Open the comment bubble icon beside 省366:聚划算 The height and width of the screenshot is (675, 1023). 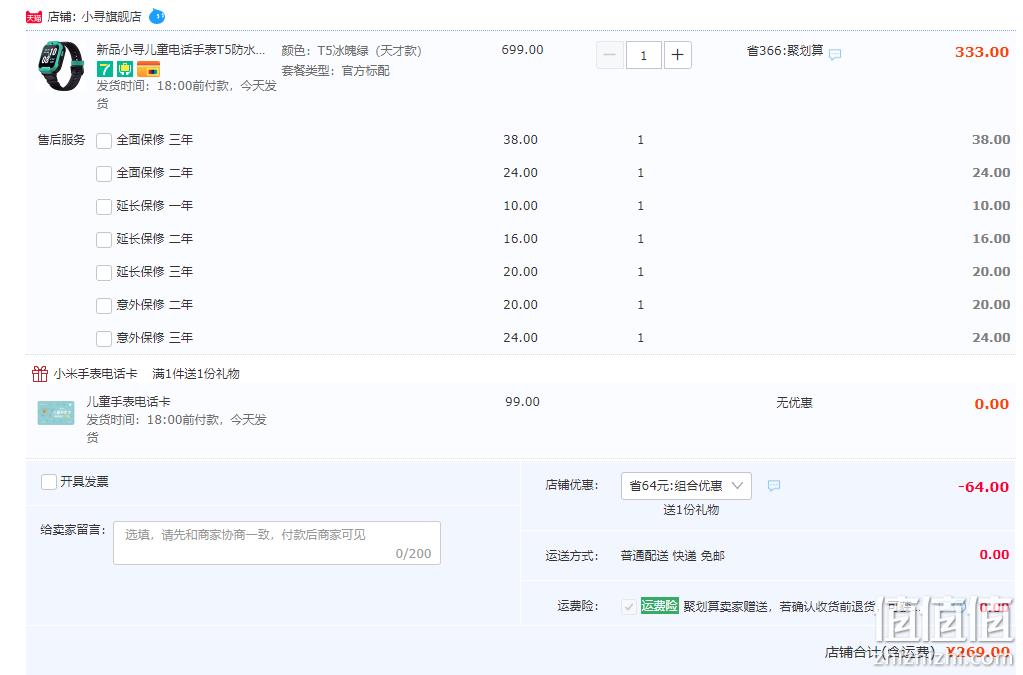click(x=835, y=54)
